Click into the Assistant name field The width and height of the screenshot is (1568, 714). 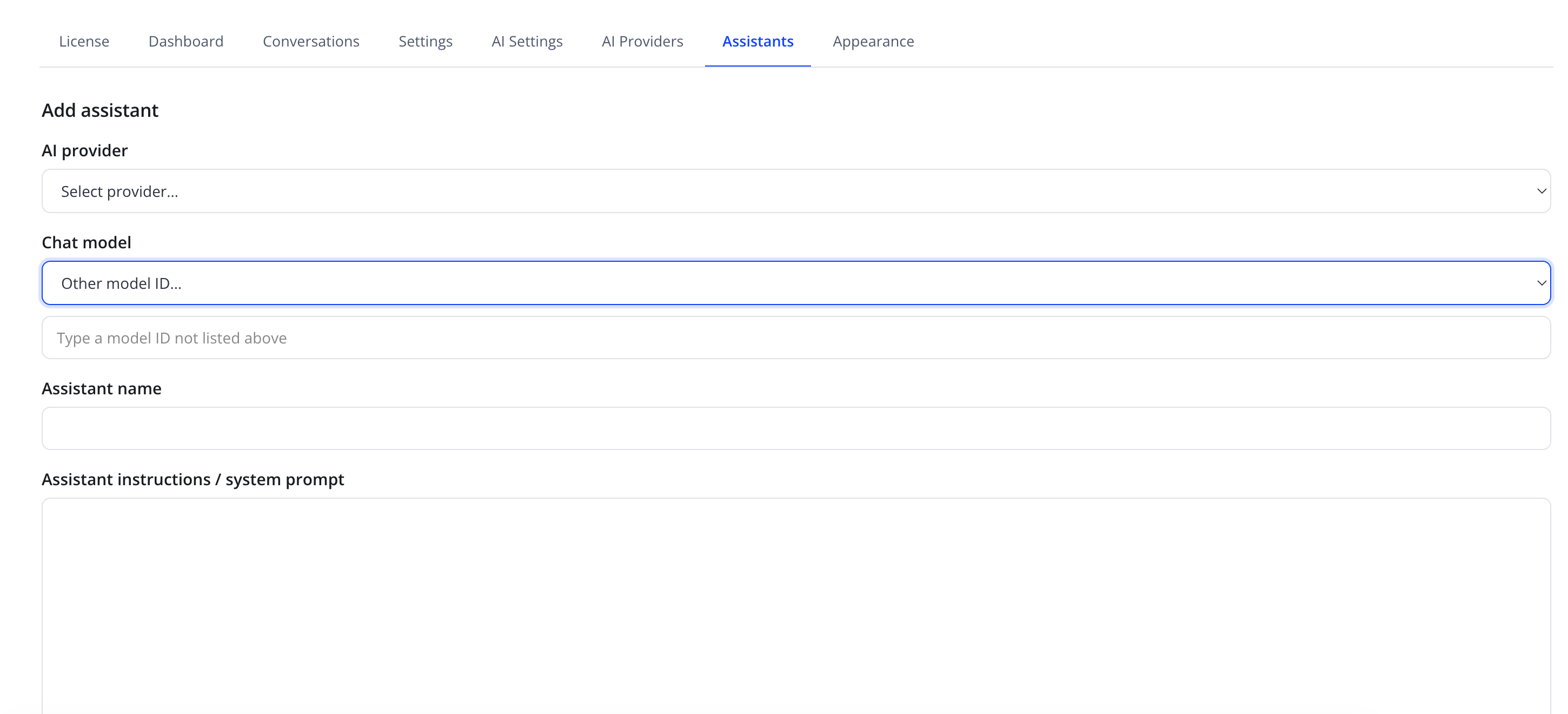795,428
